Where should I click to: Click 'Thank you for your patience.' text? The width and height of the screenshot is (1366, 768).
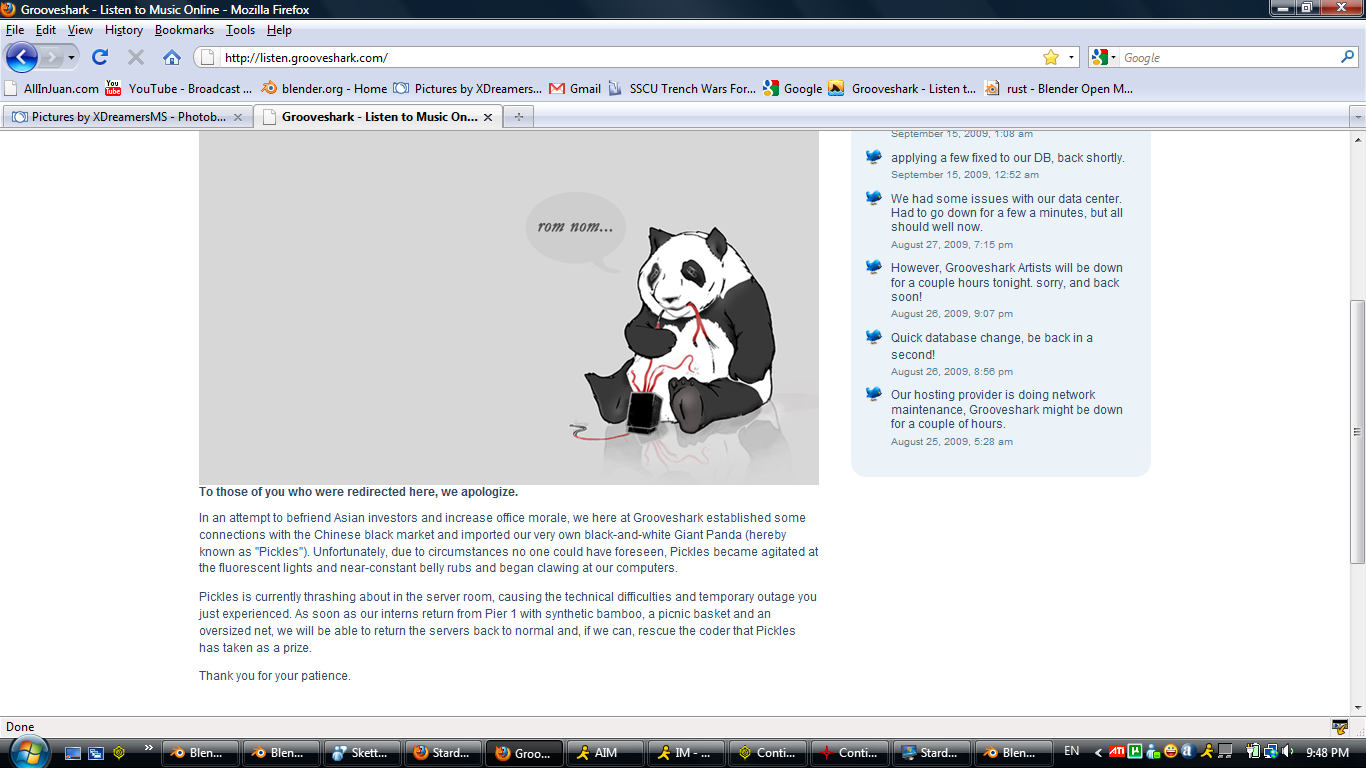[x=275, y=676]
